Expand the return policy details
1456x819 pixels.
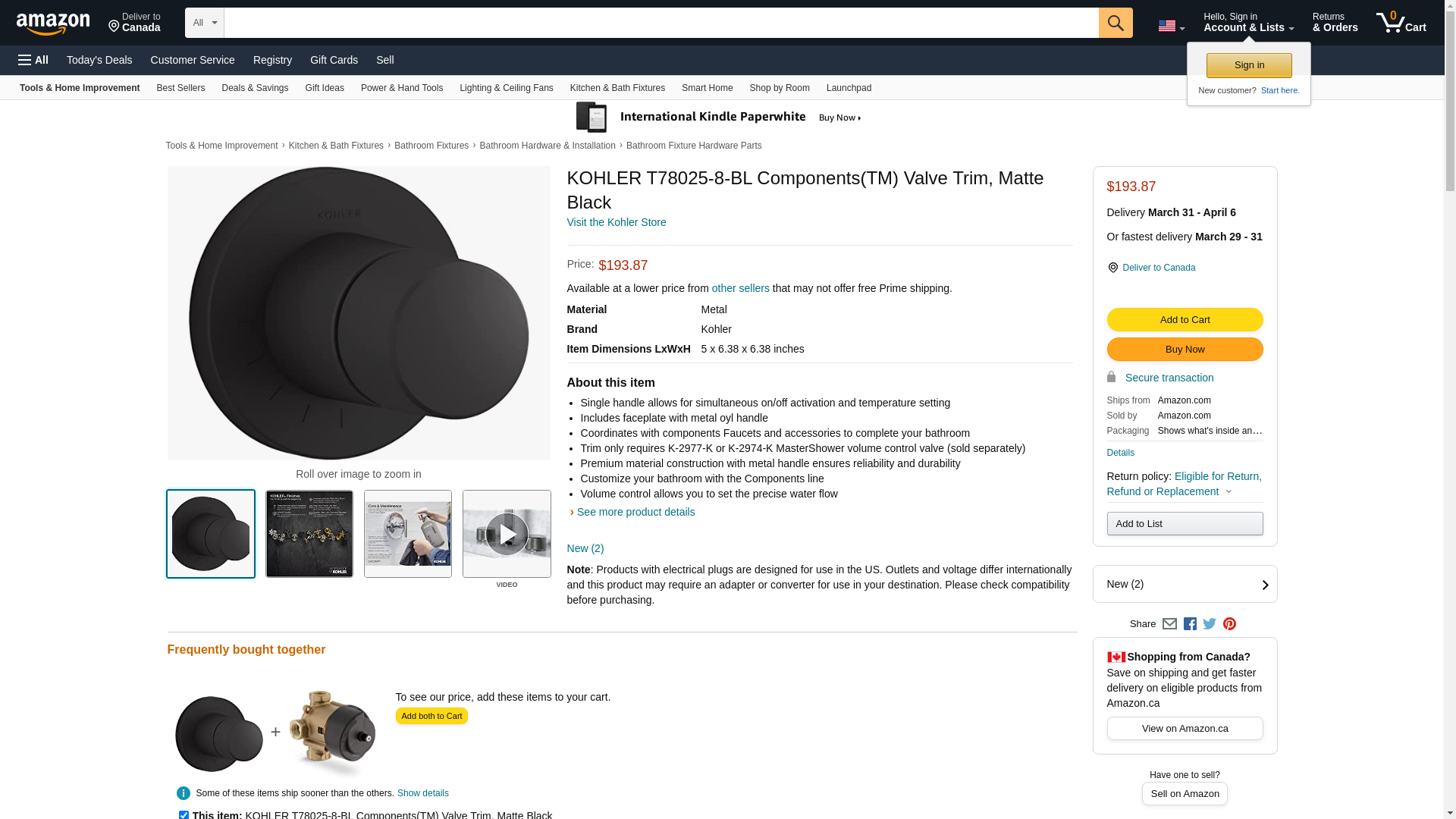[1228, 491]
